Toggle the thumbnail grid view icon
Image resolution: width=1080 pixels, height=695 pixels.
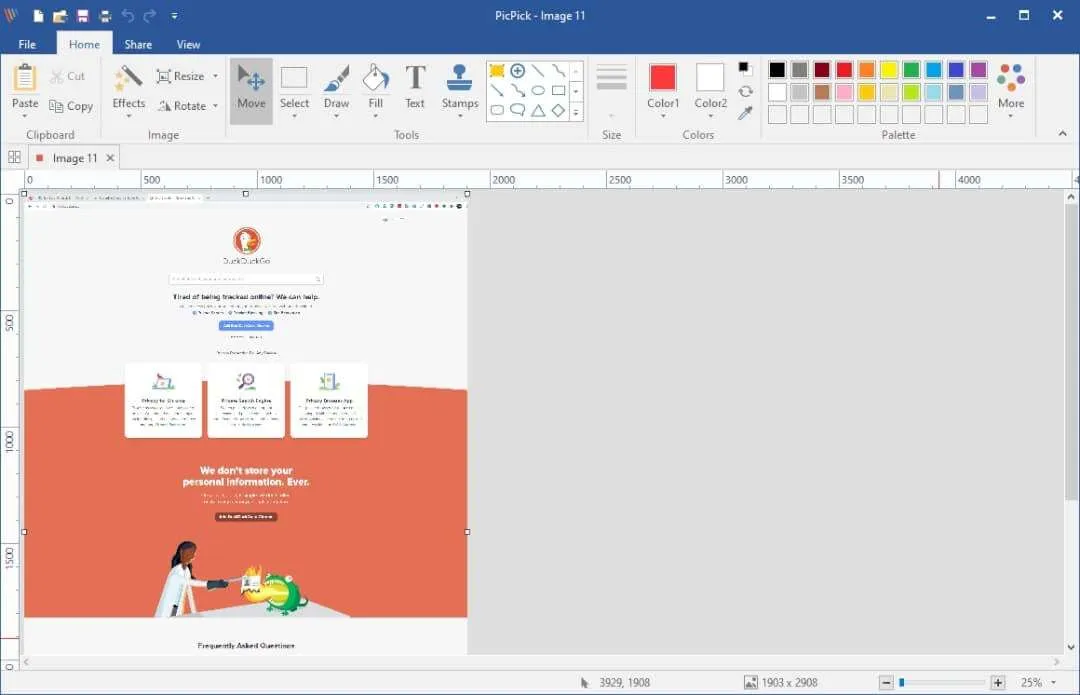[x=14, y=157]
